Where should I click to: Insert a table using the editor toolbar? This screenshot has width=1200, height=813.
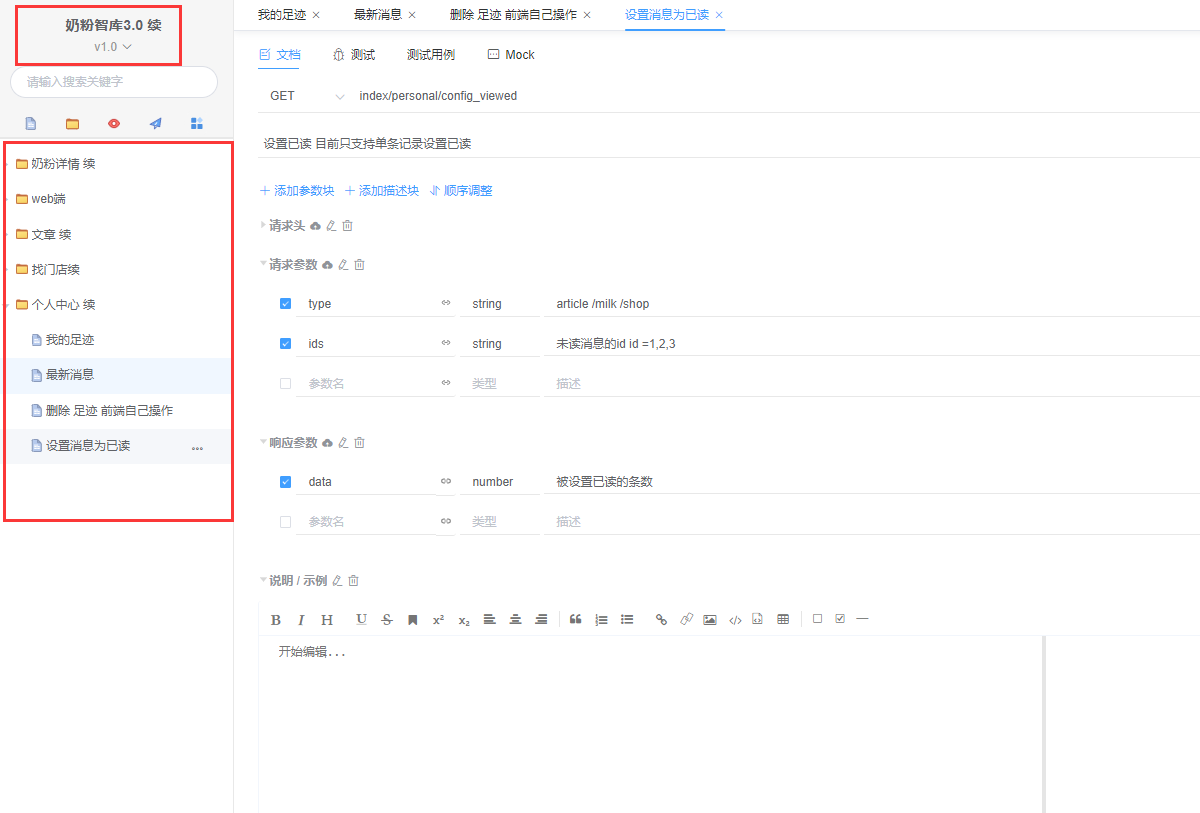[x=783, y=620]
